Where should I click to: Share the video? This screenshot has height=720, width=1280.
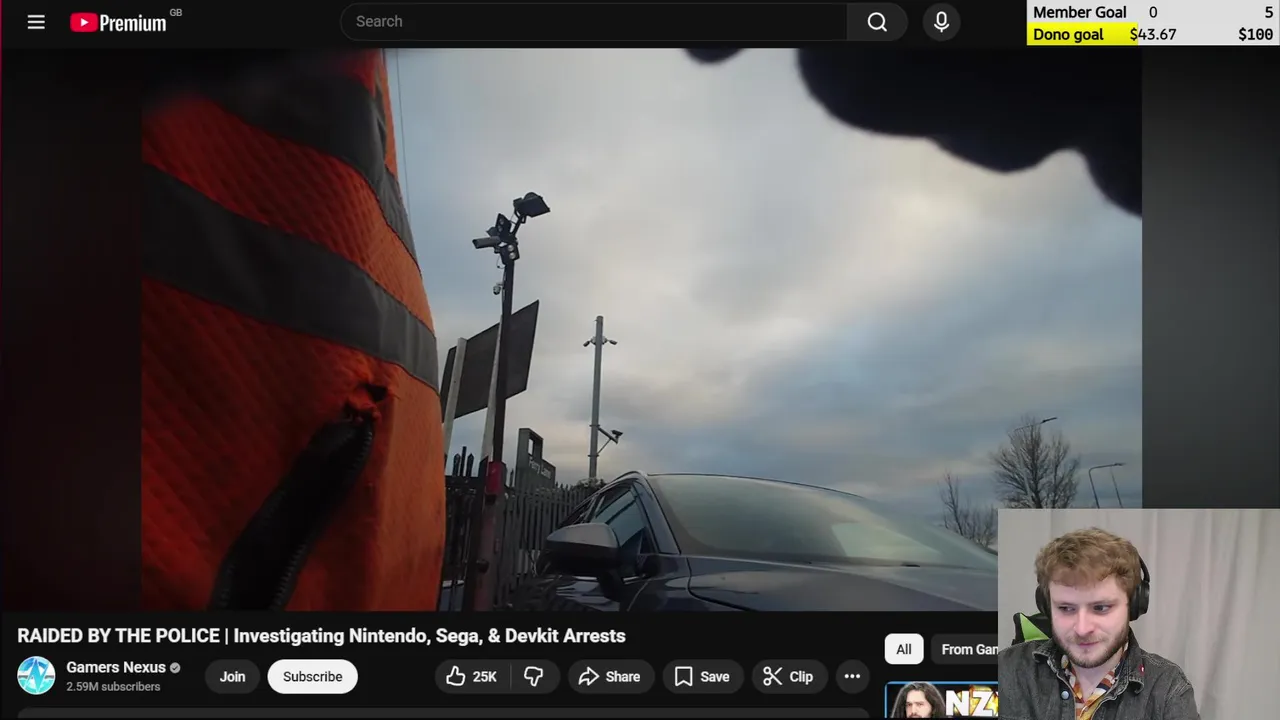[609, 676]
